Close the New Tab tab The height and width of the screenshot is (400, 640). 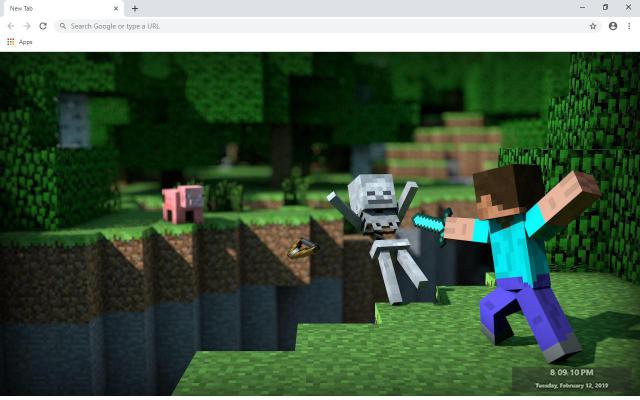point(116,8)
